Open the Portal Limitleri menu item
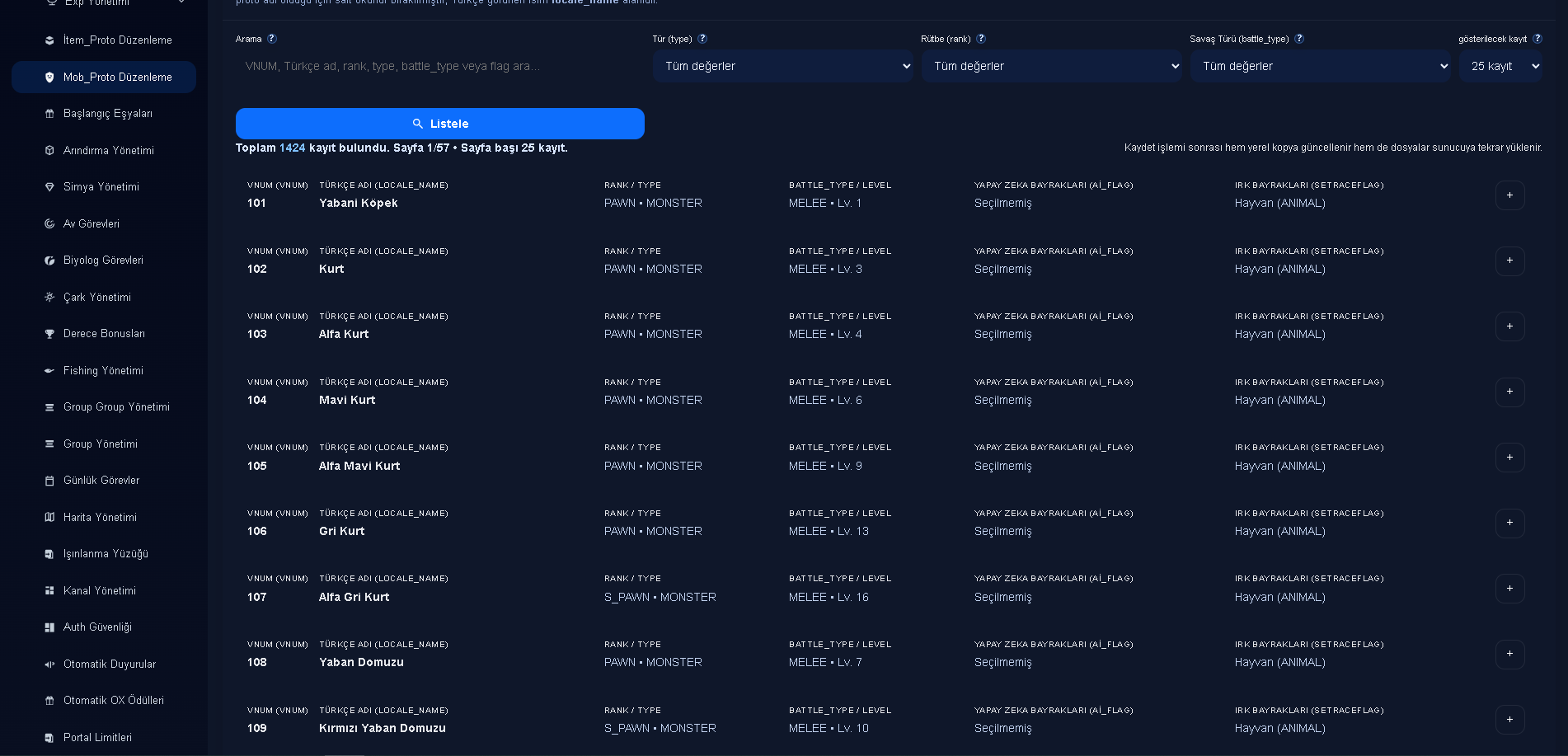The image size is (1568, 756). pyautogui.click(x=104, y=738)
